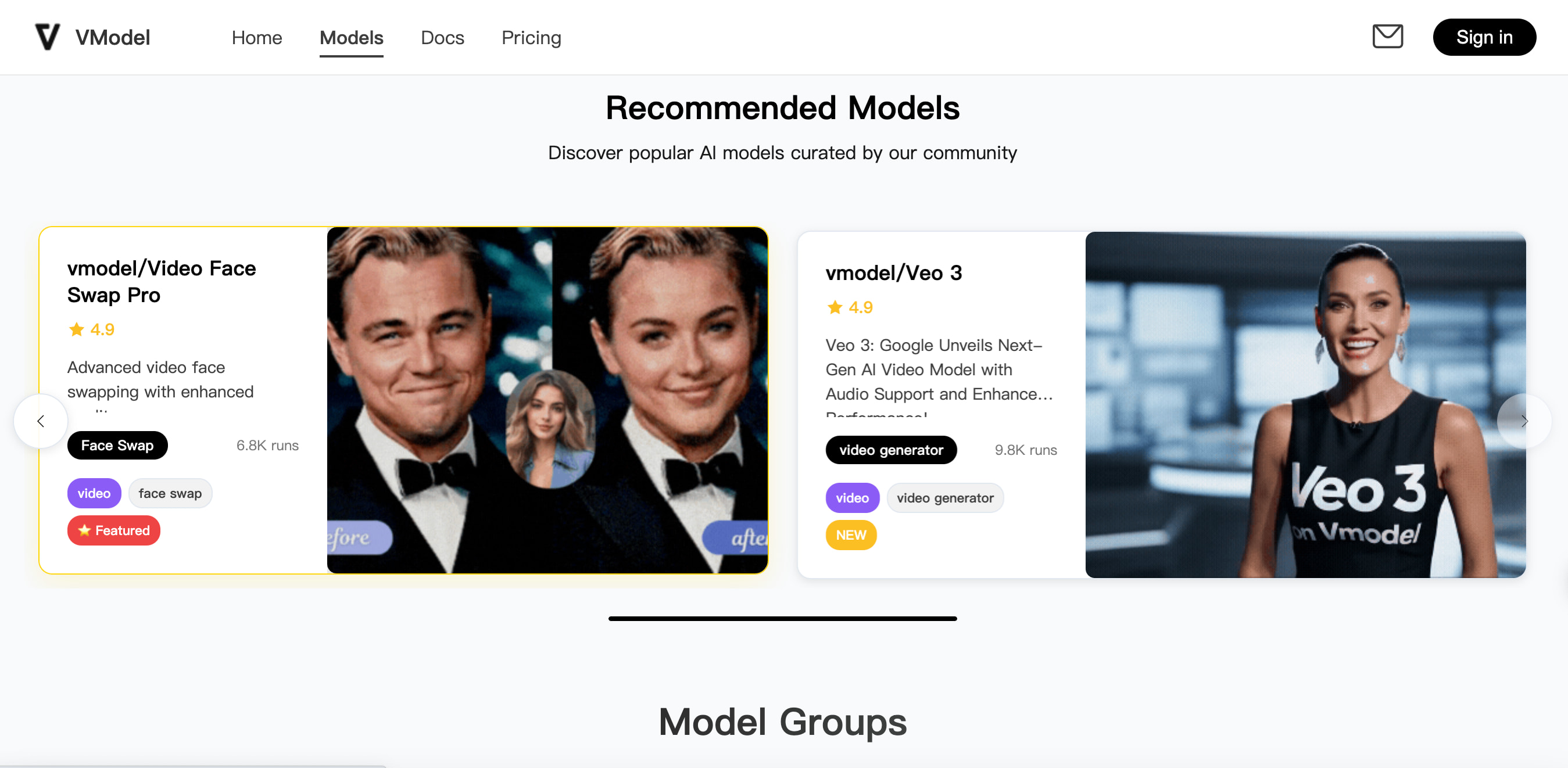This screenshot has height=768, width=1568.
Task: Open the vmodel/Veo 3 title link
Action: pyautogui.click(x=893, y=272)
